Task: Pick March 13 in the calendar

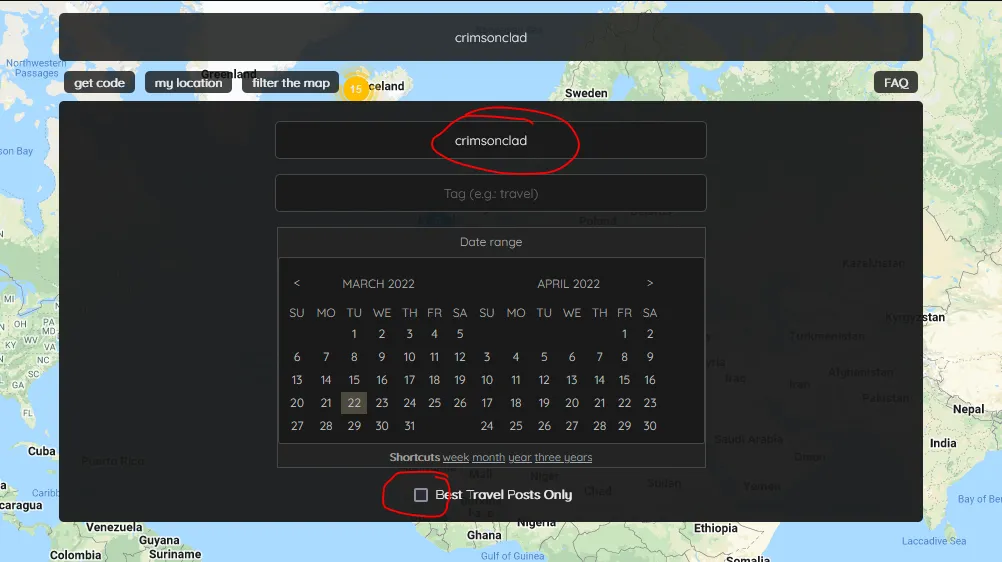Action: pos(297,380)
